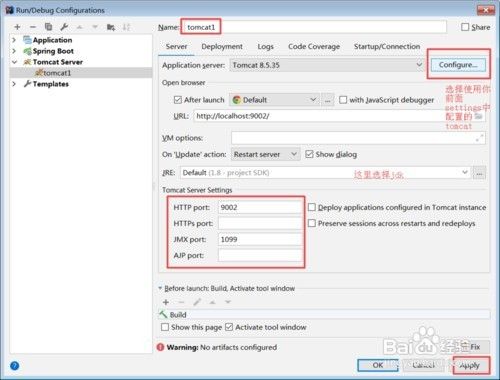Click the Application type icon in tree
500x380 pixels.
[27, 40]
